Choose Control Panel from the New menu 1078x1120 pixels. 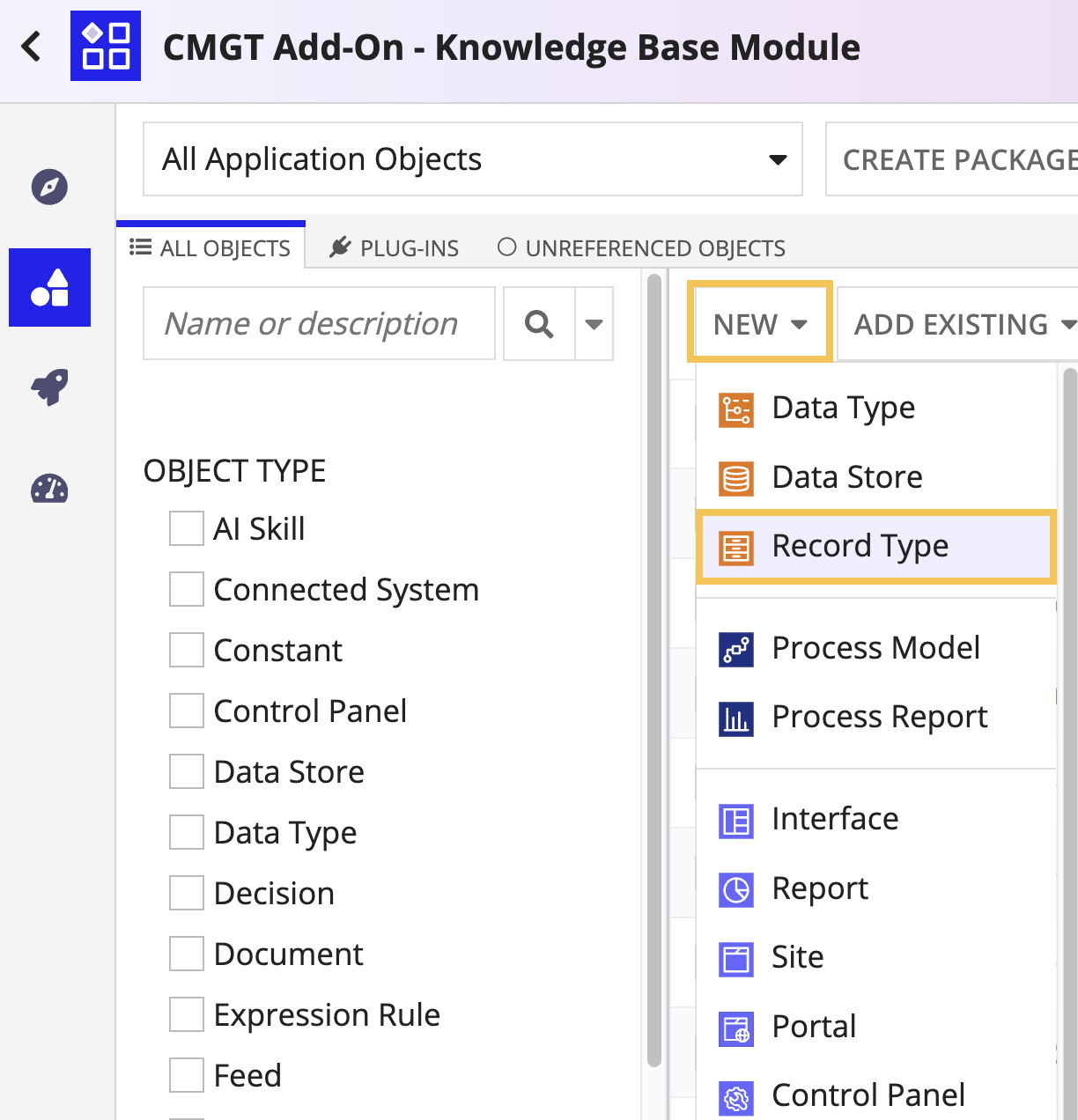pos(876,1097)
